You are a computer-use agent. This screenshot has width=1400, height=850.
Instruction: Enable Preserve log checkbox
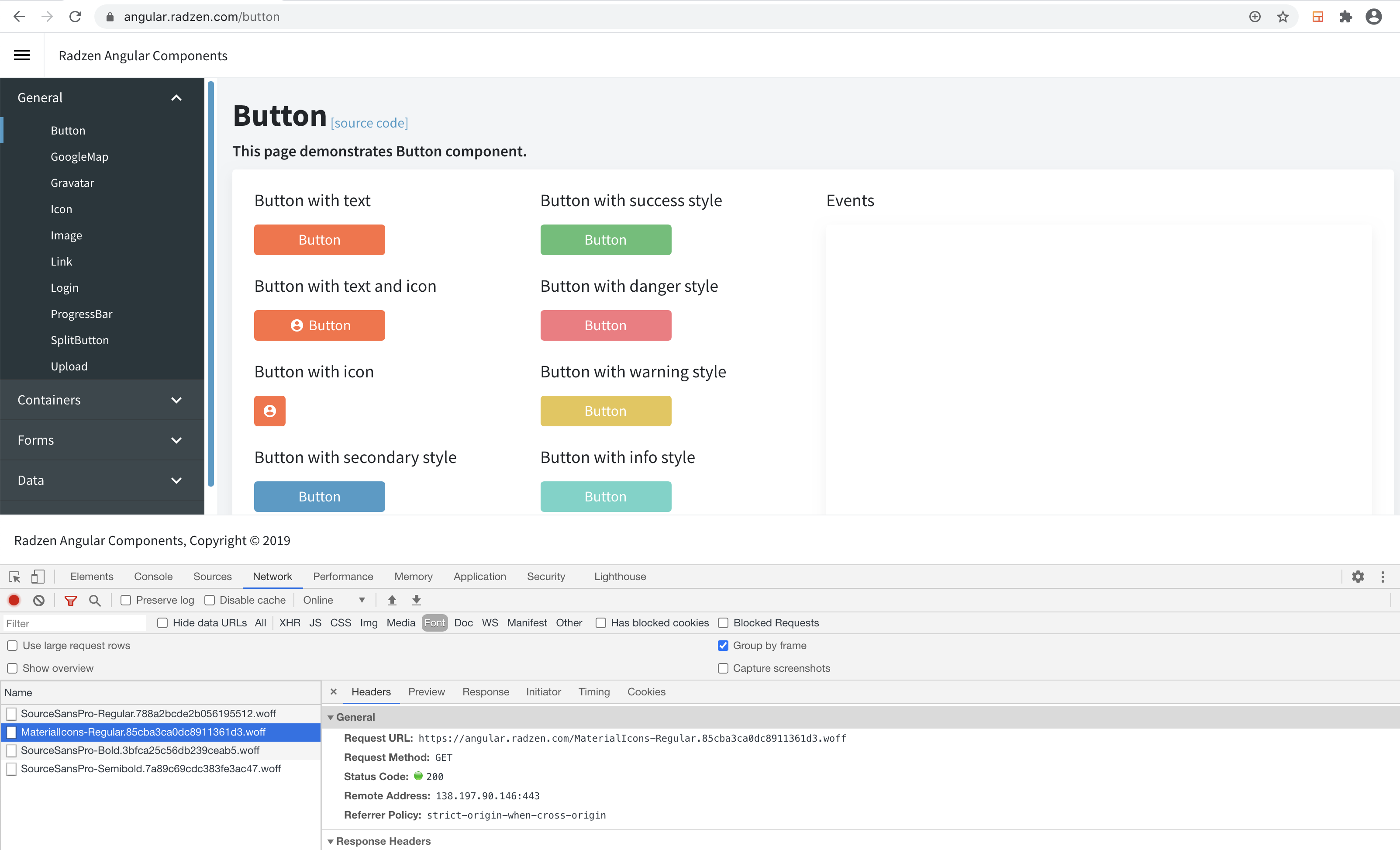point(126,600)
